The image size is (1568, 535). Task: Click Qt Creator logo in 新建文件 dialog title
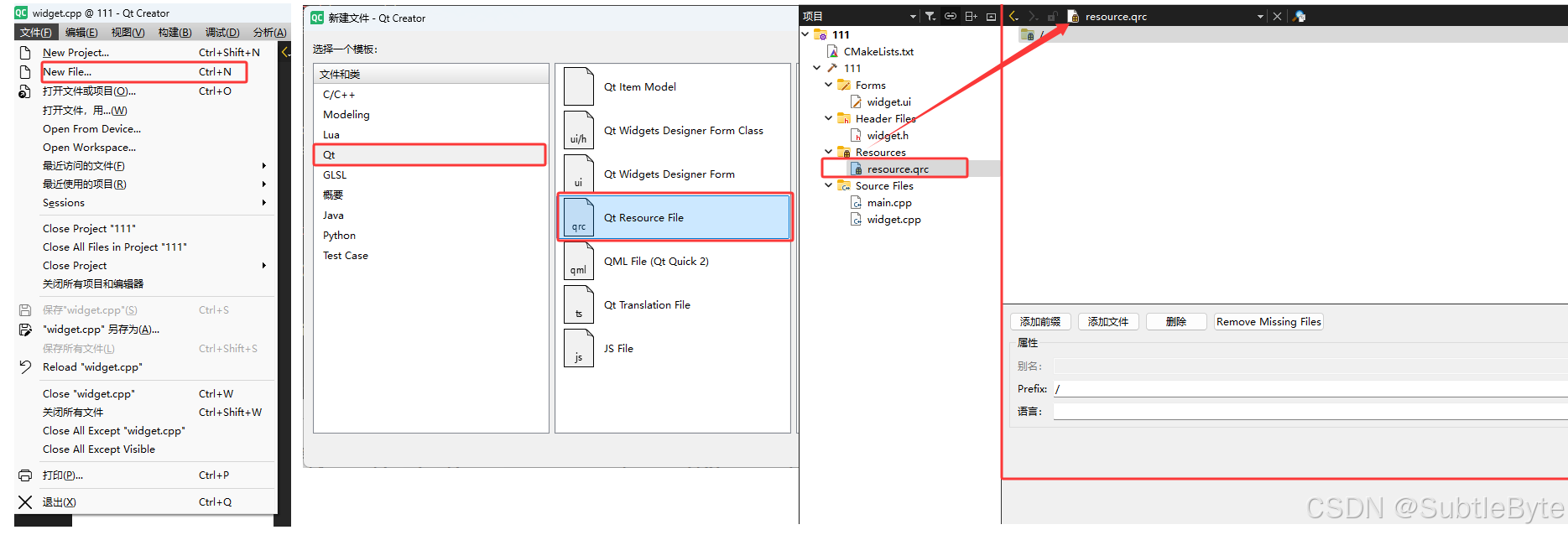click(x=317, y=18)
